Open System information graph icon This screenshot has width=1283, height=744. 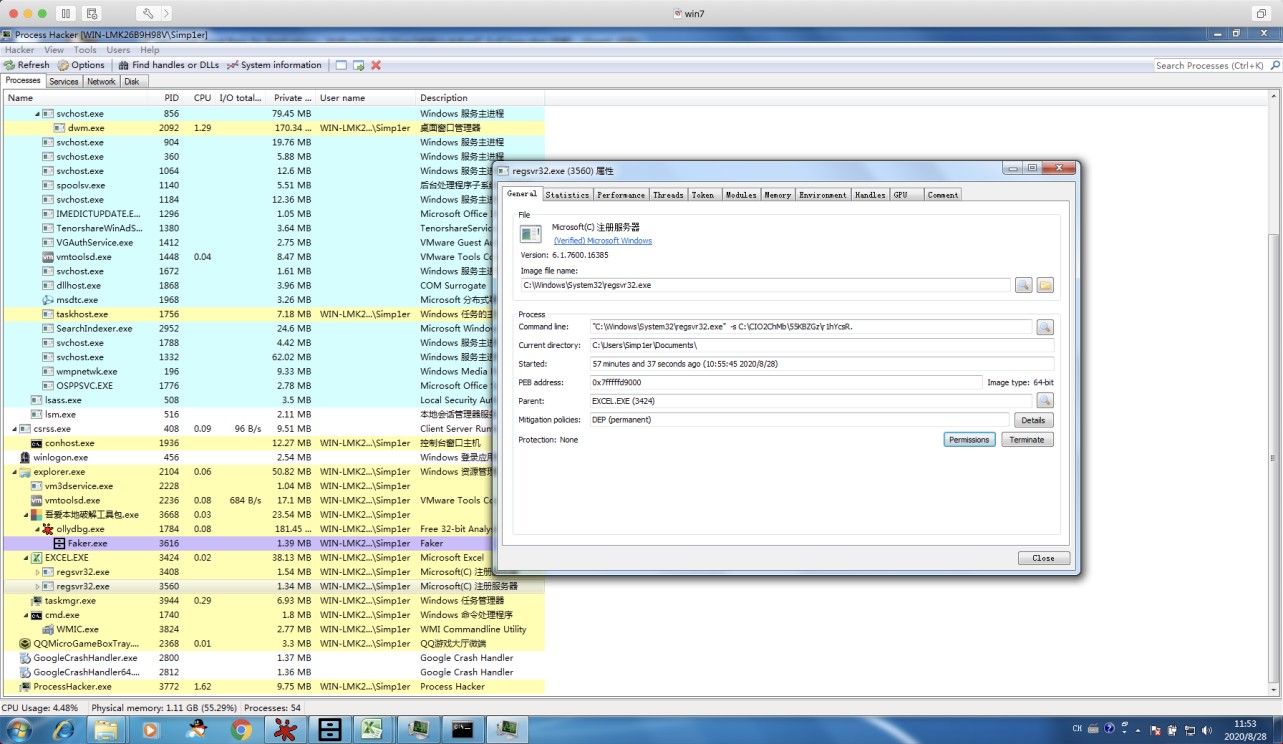(232, 65)
